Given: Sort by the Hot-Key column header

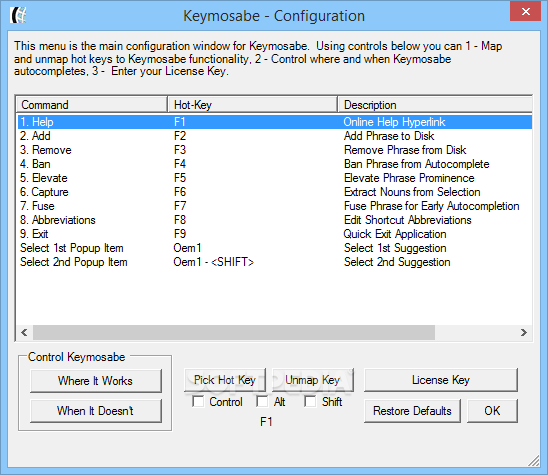Looking at the screenshot, I should [x=252, y=105].
